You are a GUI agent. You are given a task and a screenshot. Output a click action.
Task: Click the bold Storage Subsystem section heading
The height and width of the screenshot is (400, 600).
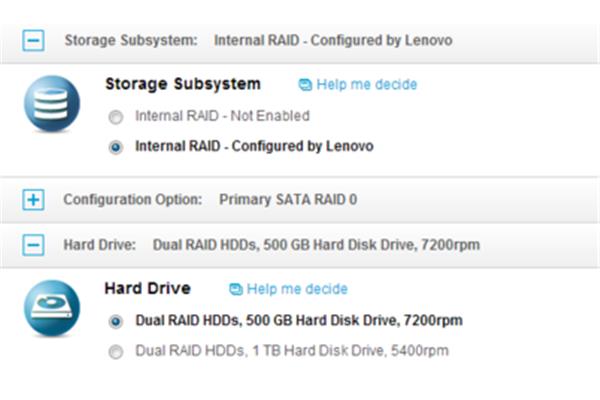pos(183,84)
